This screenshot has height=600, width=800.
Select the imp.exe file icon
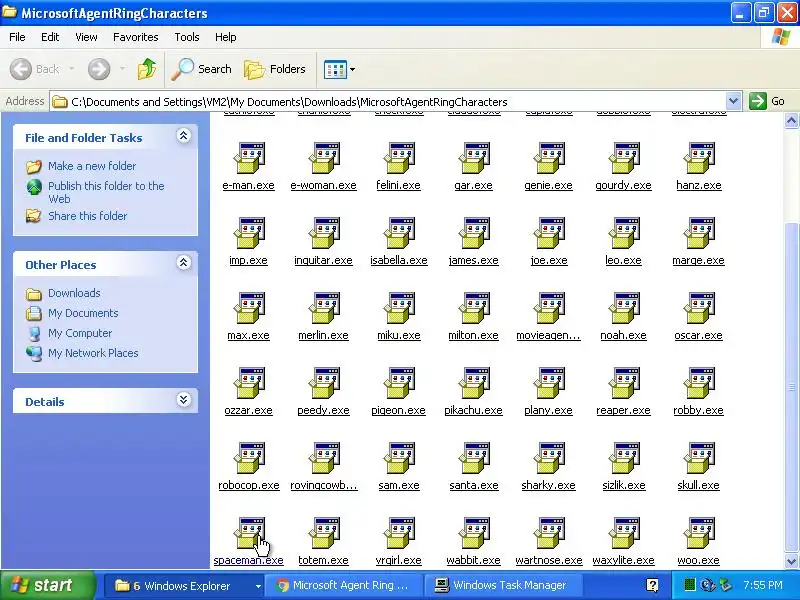(249, 233)
